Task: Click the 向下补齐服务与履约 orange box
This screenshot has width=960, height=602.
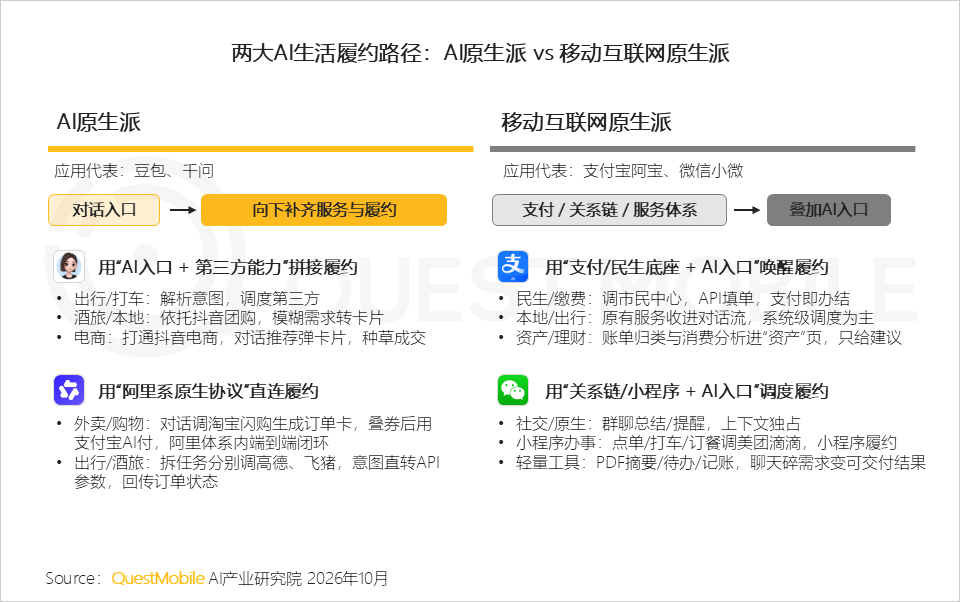Action: click(x=324, y=210)
